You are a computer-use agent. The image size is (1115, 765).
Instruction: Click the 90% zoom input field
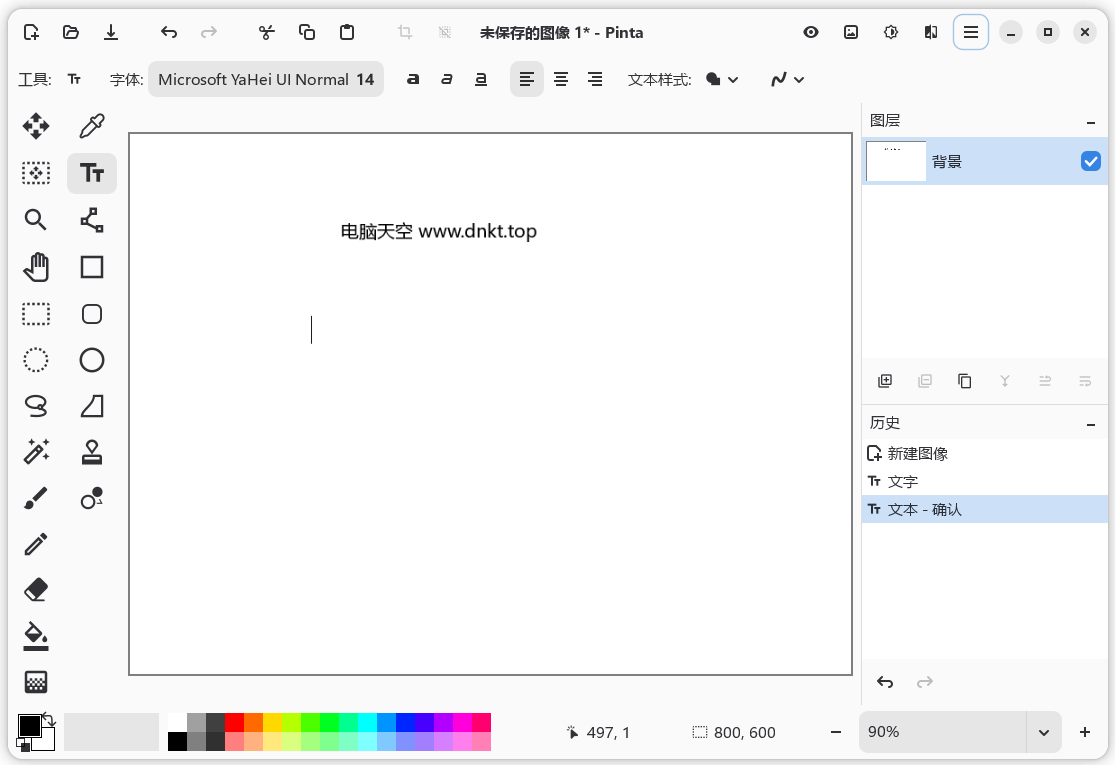coord(943,732)
